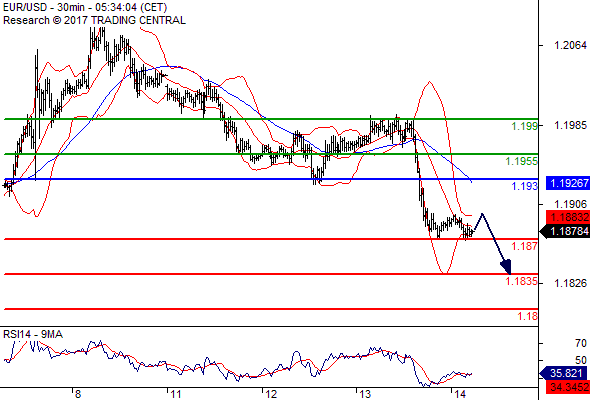
Task: Click the 1.1906 price axis label
Action: [x=570, y=204]
